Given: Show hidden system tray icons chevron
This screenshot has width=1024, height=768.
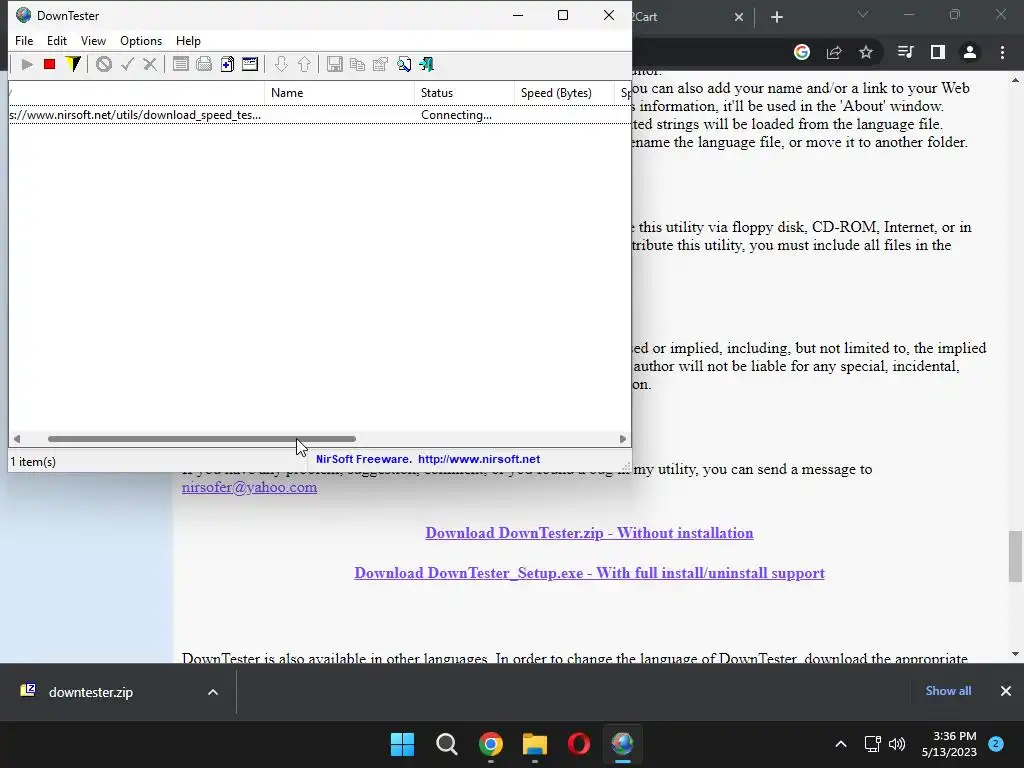Looking at the screenshot, I should click(841, 744).
